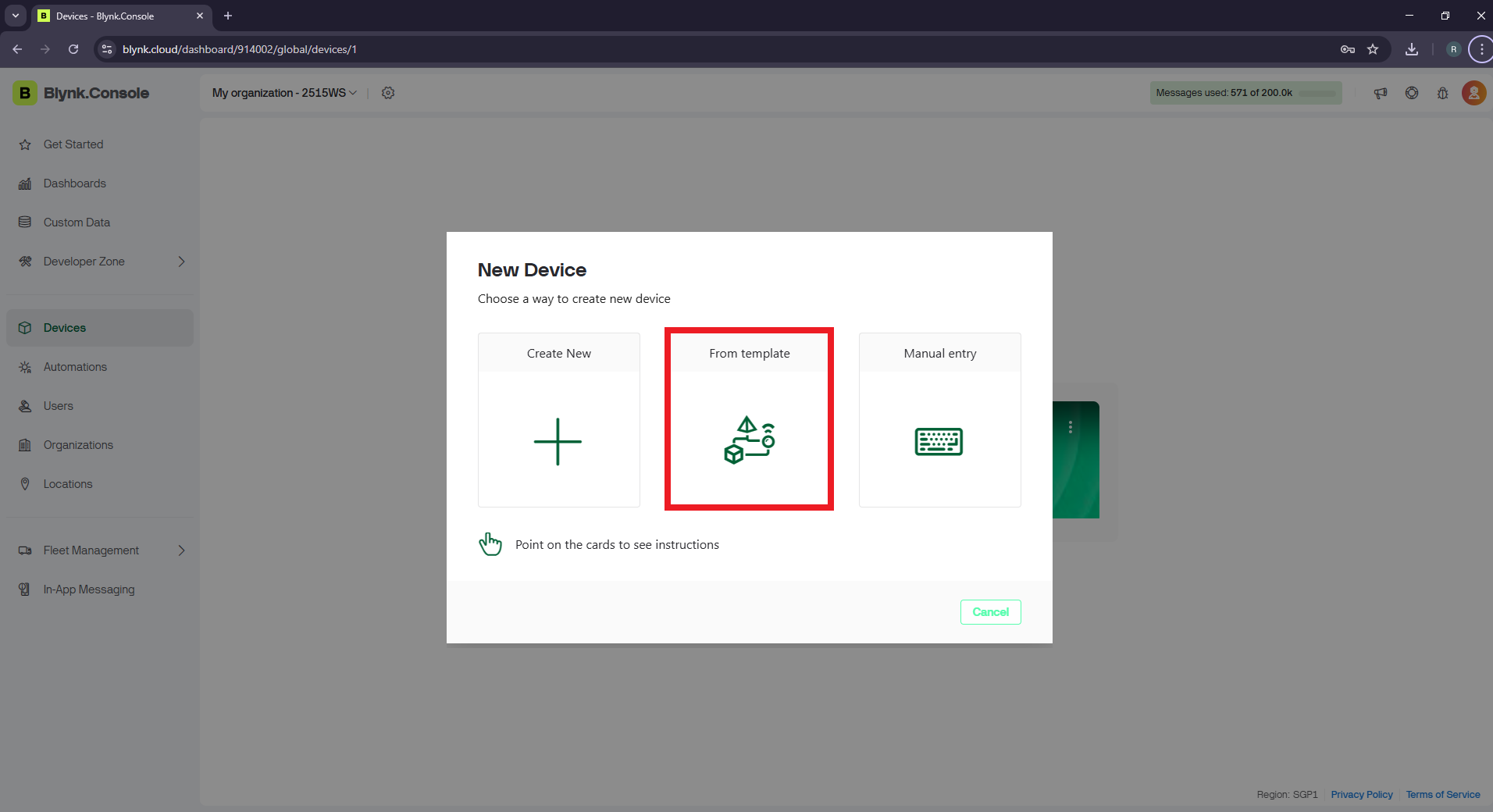Open the Privacy Policy link
This screenshot has width=1493, height=812.
coord(1361,794)
